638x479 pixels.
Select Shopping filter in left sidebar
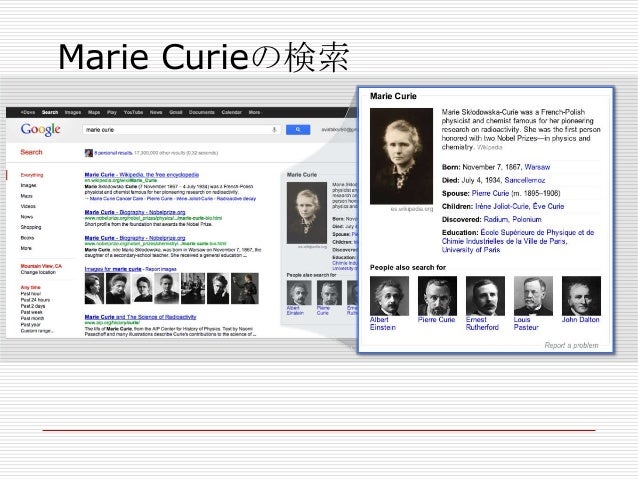pyautogui.click(x=31, y=227)
